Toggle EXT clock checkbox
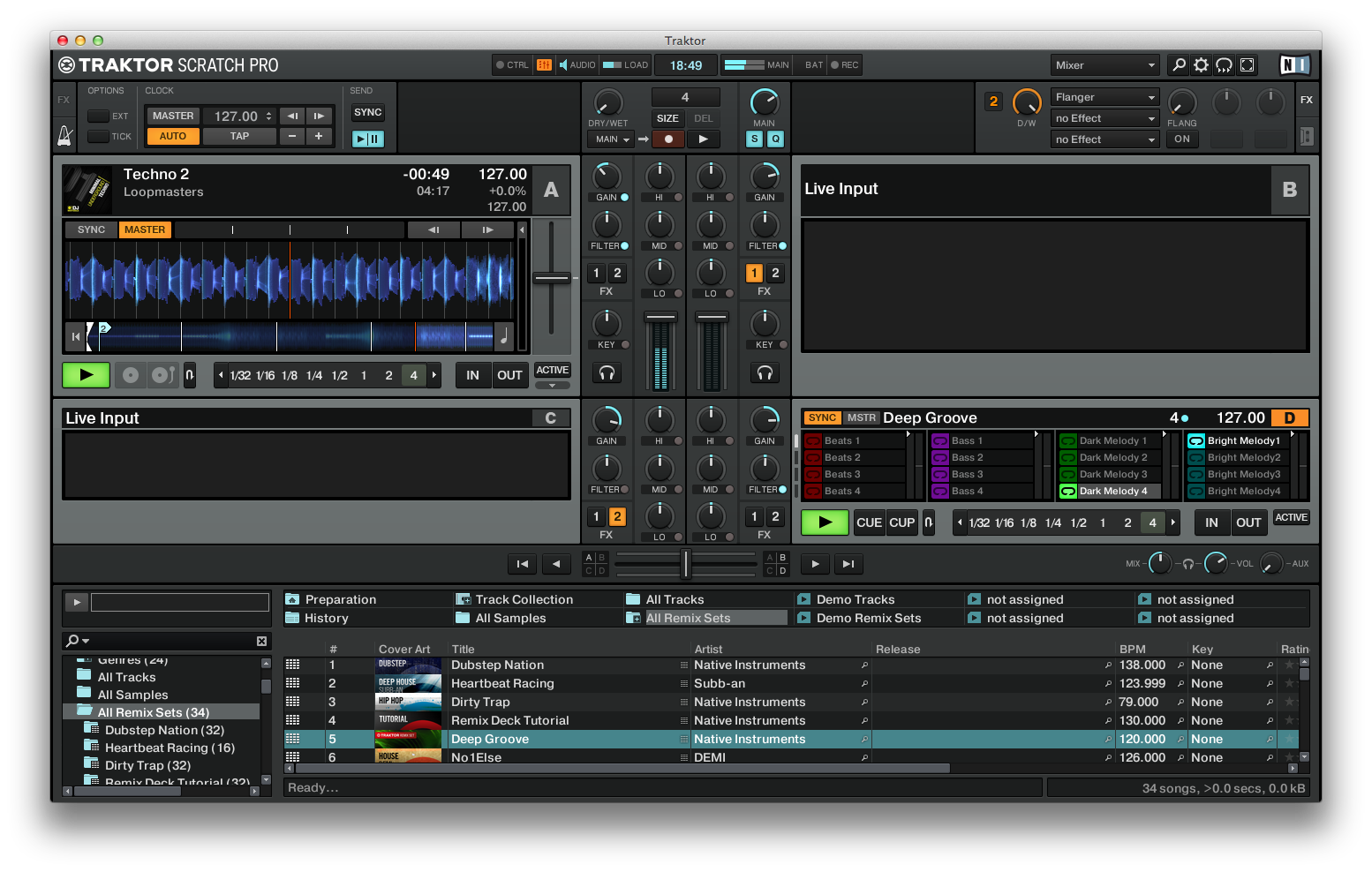The image size is (1372, 872). [98, 116]
